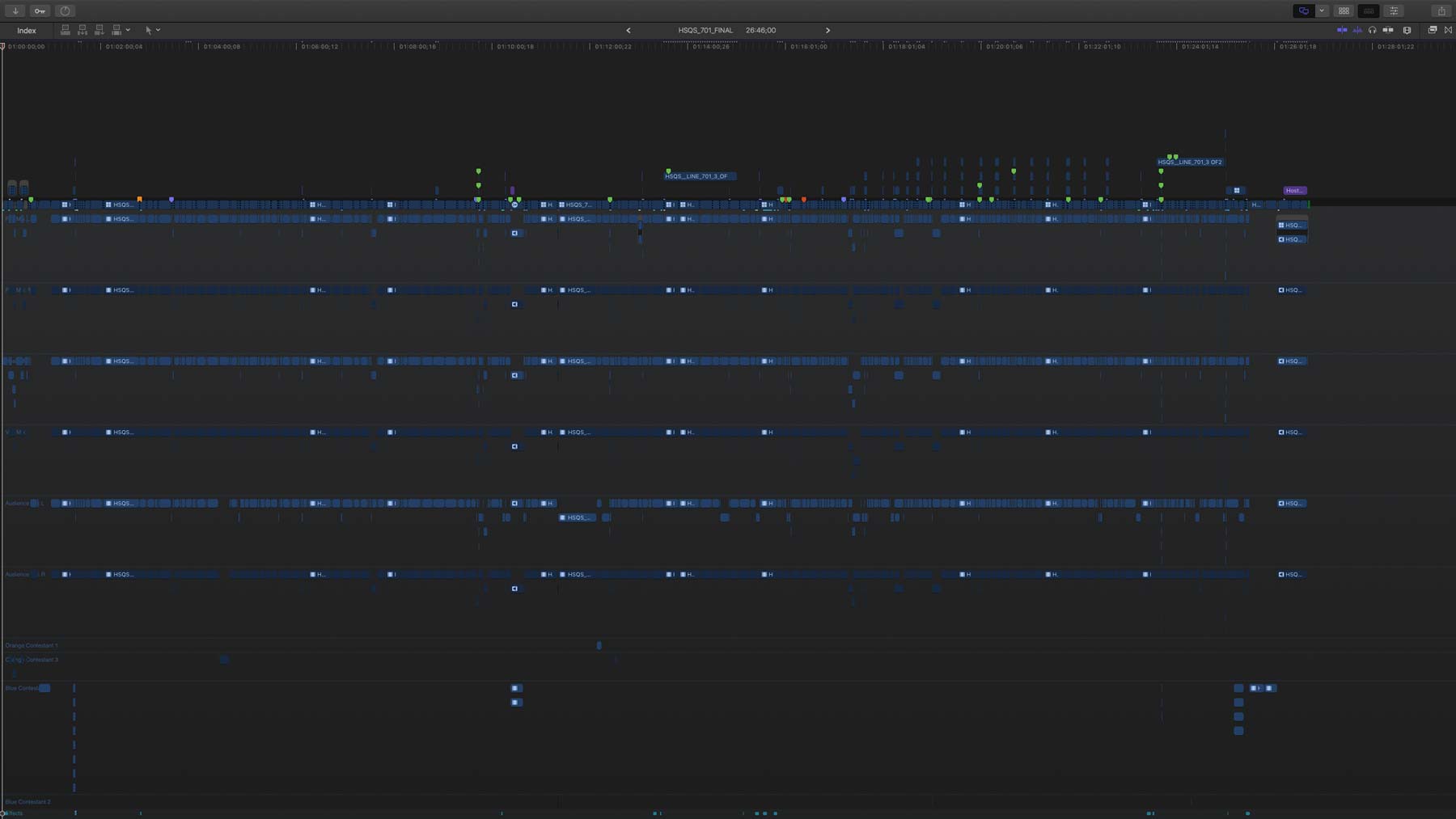Image resolution: width=1456 pixels, height=819 pixels.
Task: Click the orange marker on primary storyline
Action: tap(139, 199)
